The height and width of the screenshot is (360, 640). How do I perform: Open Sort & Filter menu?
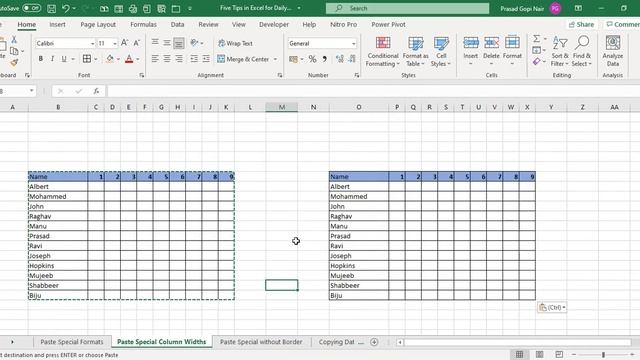560,51
